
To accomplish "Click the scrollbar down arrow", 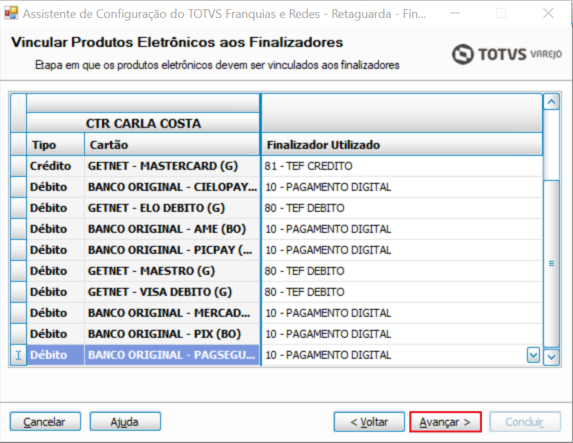I will point(551,357).
